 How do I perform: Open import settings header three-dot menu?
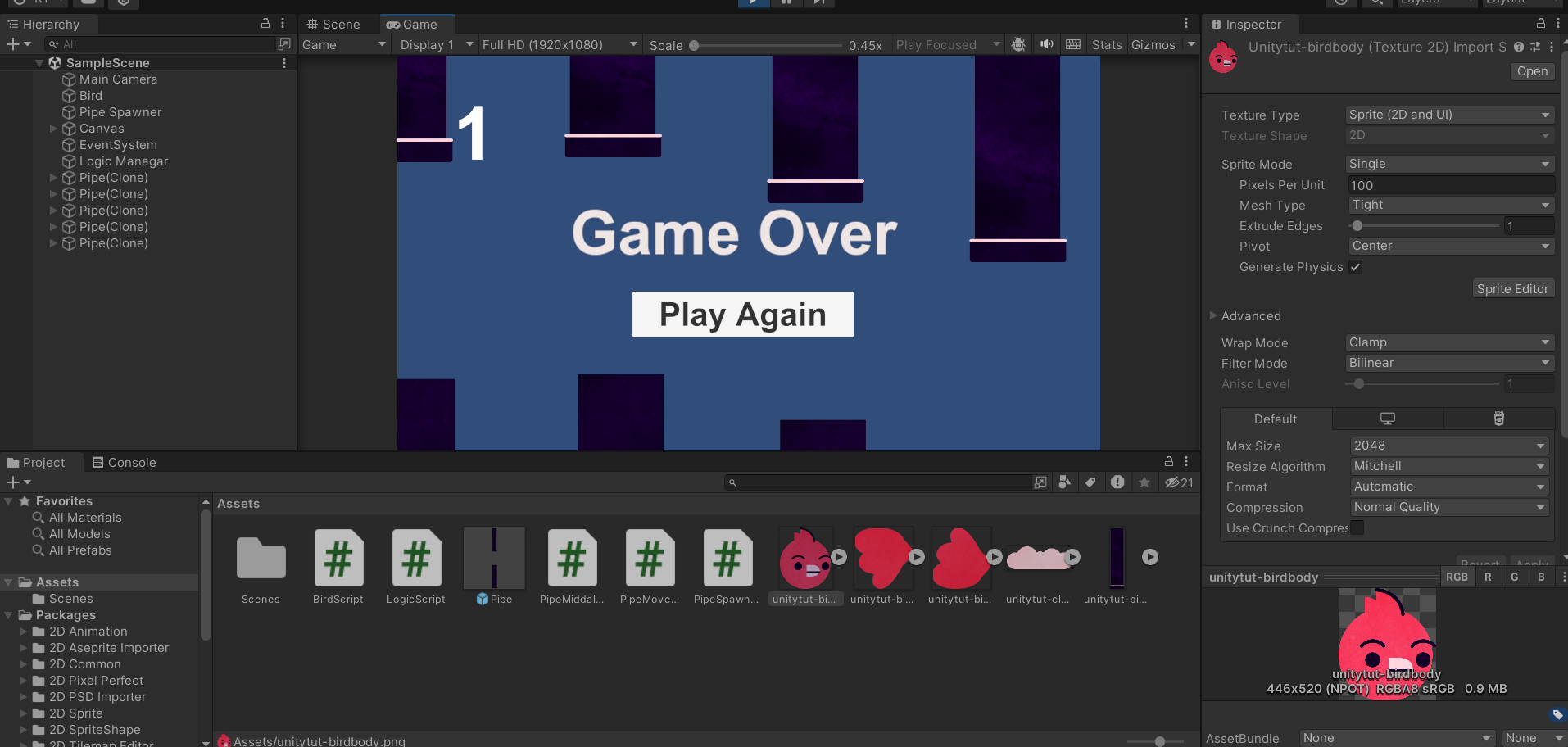click(x=1552, y=48)
